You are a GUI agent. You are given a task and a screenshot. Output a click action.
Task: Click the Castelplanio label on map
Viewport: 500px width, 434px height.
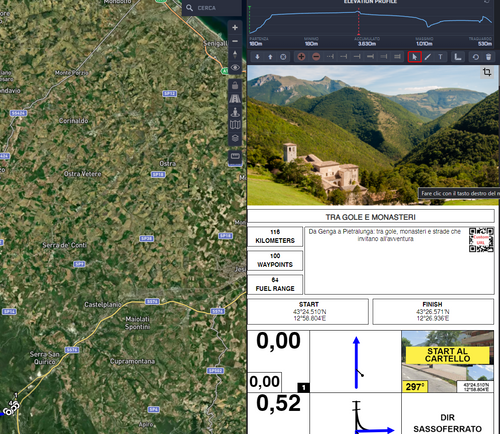pyautogui.click(x=103, y=305)
